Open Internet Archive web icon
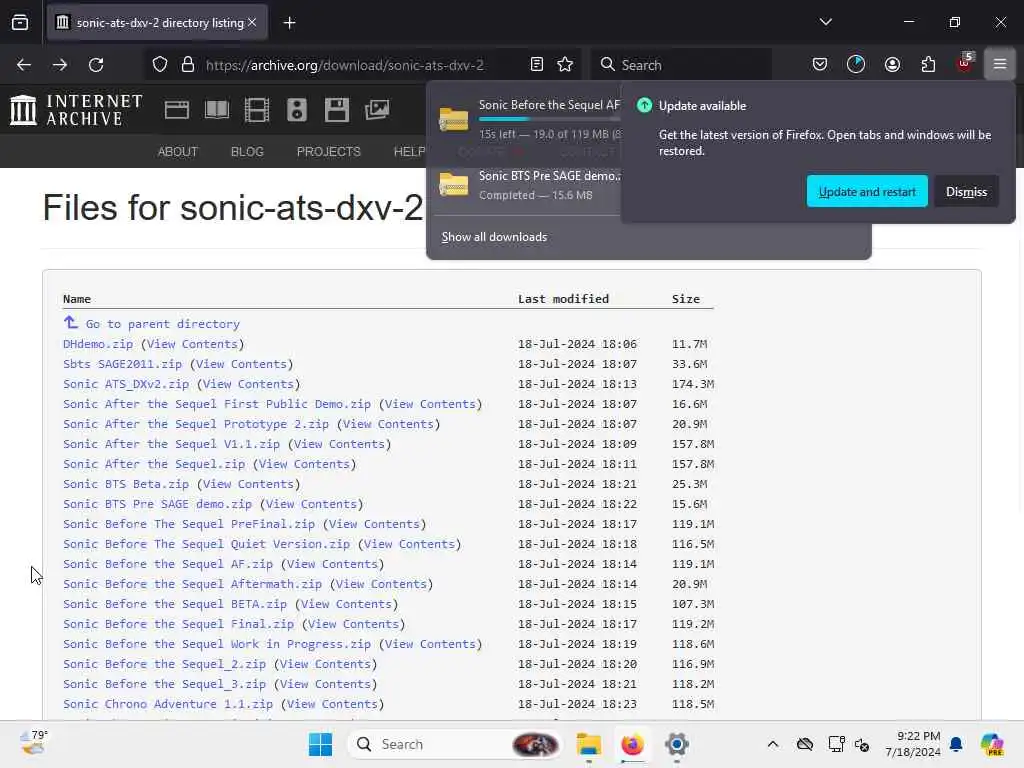The image size is (1024, 768). [177, 110]
